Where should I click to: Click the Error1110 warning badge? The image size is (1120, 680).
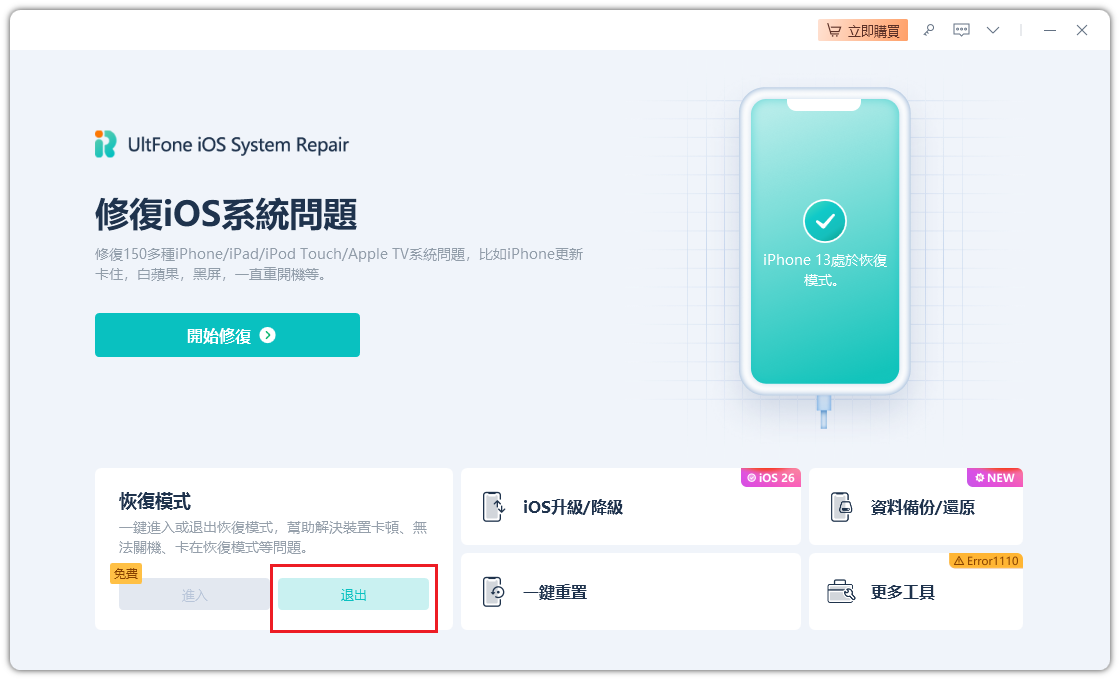click(x=986, y=562)
